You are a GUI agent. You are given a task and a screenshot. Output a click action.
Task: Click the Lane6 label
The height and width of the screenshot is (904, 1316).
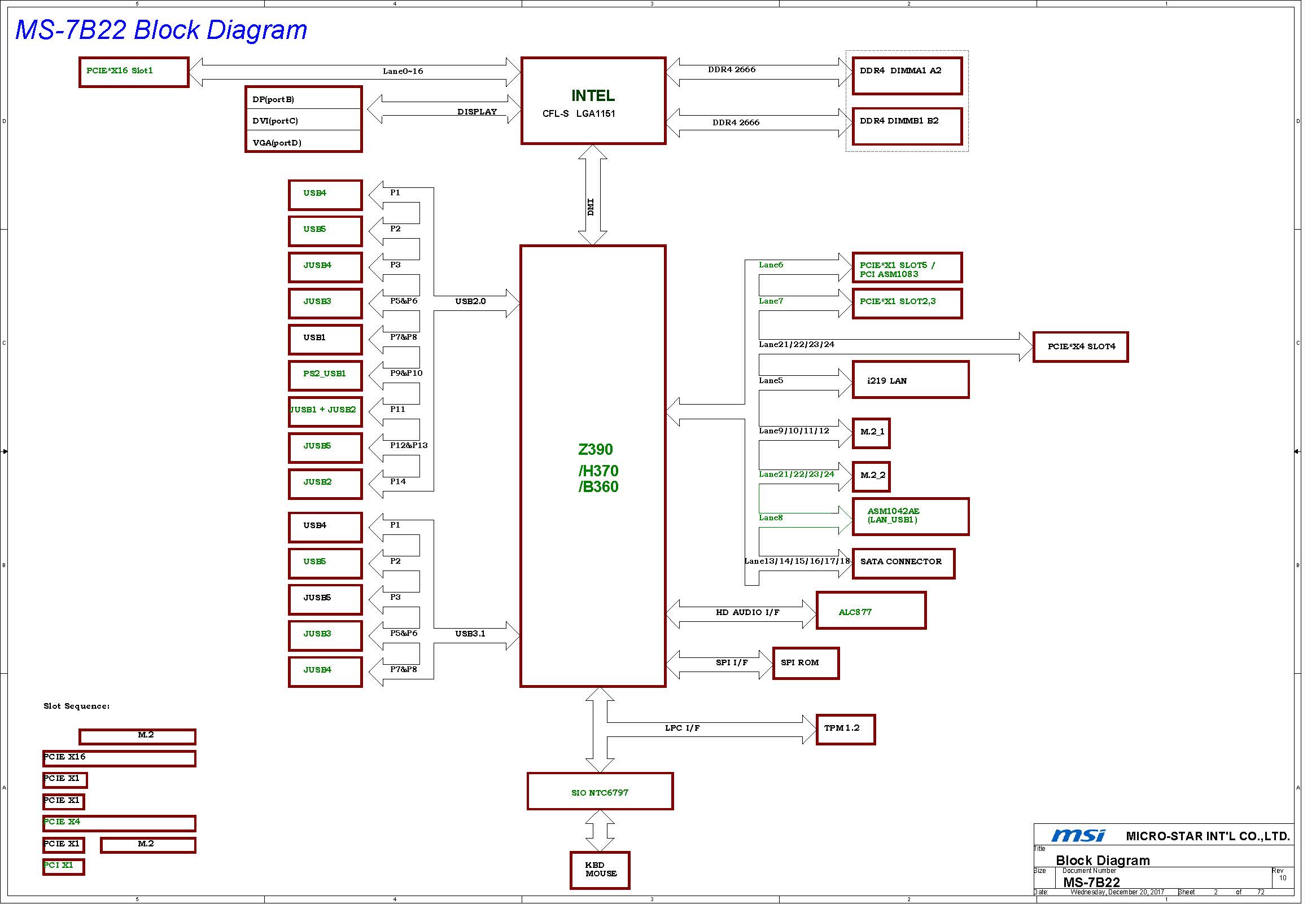771,265
